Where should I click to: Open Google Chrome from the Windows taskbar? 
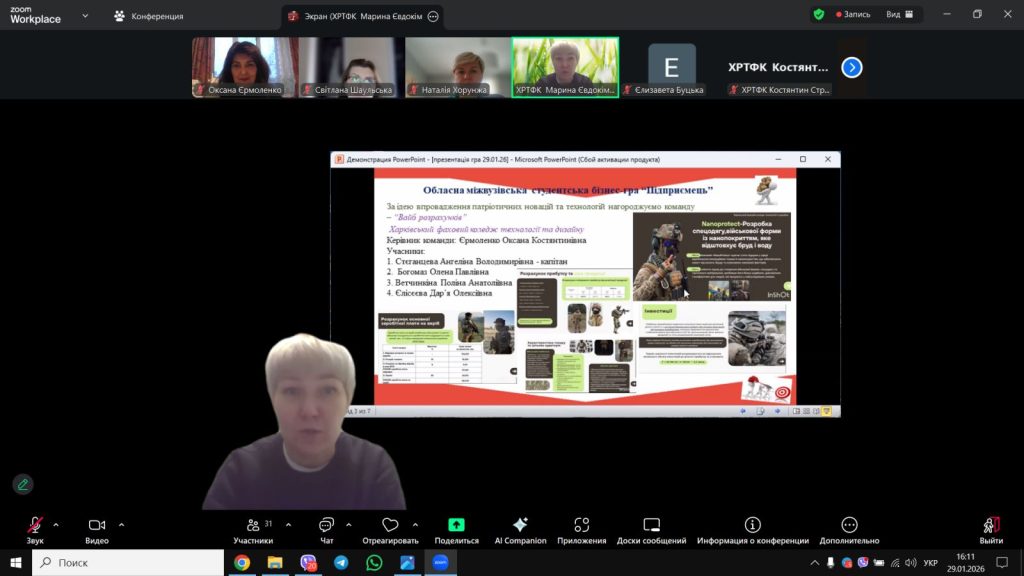click(x=242, y=563)
